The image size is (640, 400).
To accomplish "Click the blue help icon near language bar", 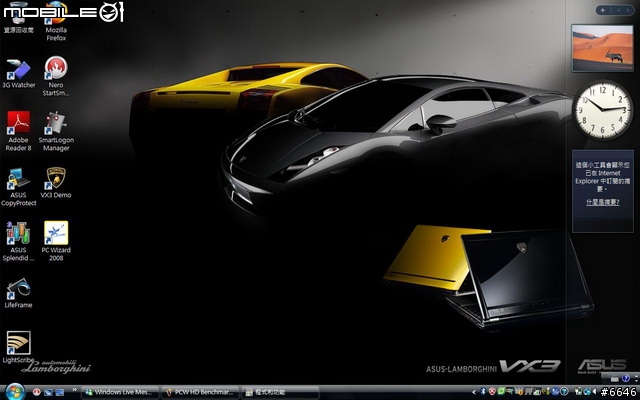I will point(626,378).
